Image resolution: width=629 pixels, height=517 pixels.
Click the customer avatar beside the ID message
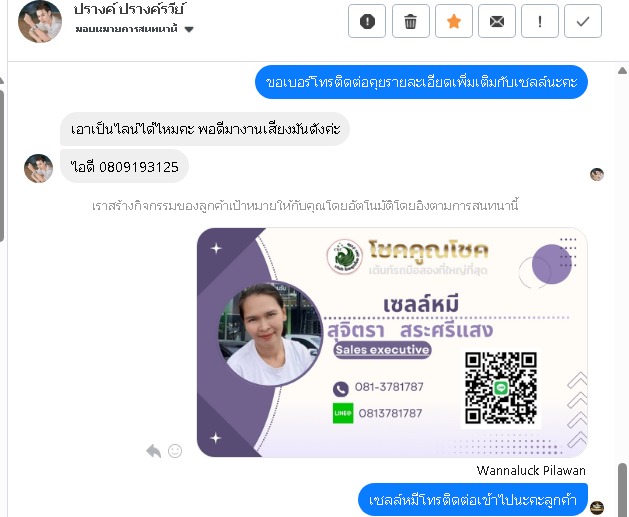pyautogui.click(x=39, y=168)
